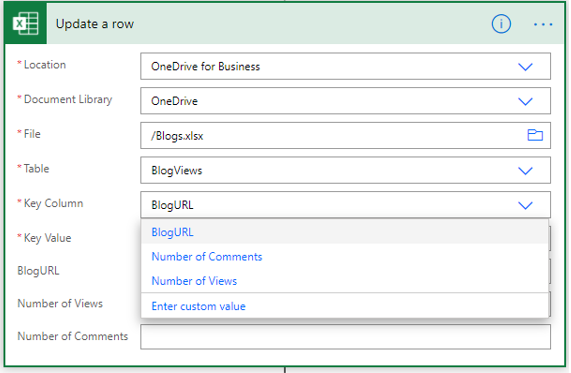Select BlogURL from the dropdown list
Image resolution: width=571 pixels, height=373 pixels.
click(344, 232)
